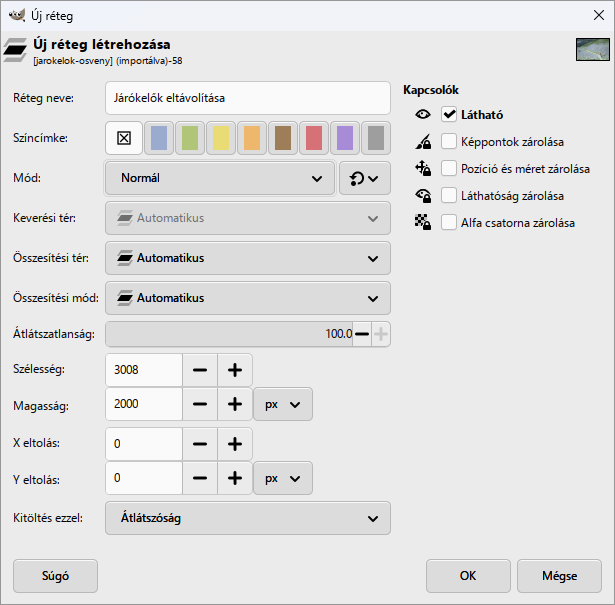
Task: Select the yellow color tag
Action: 221,138
